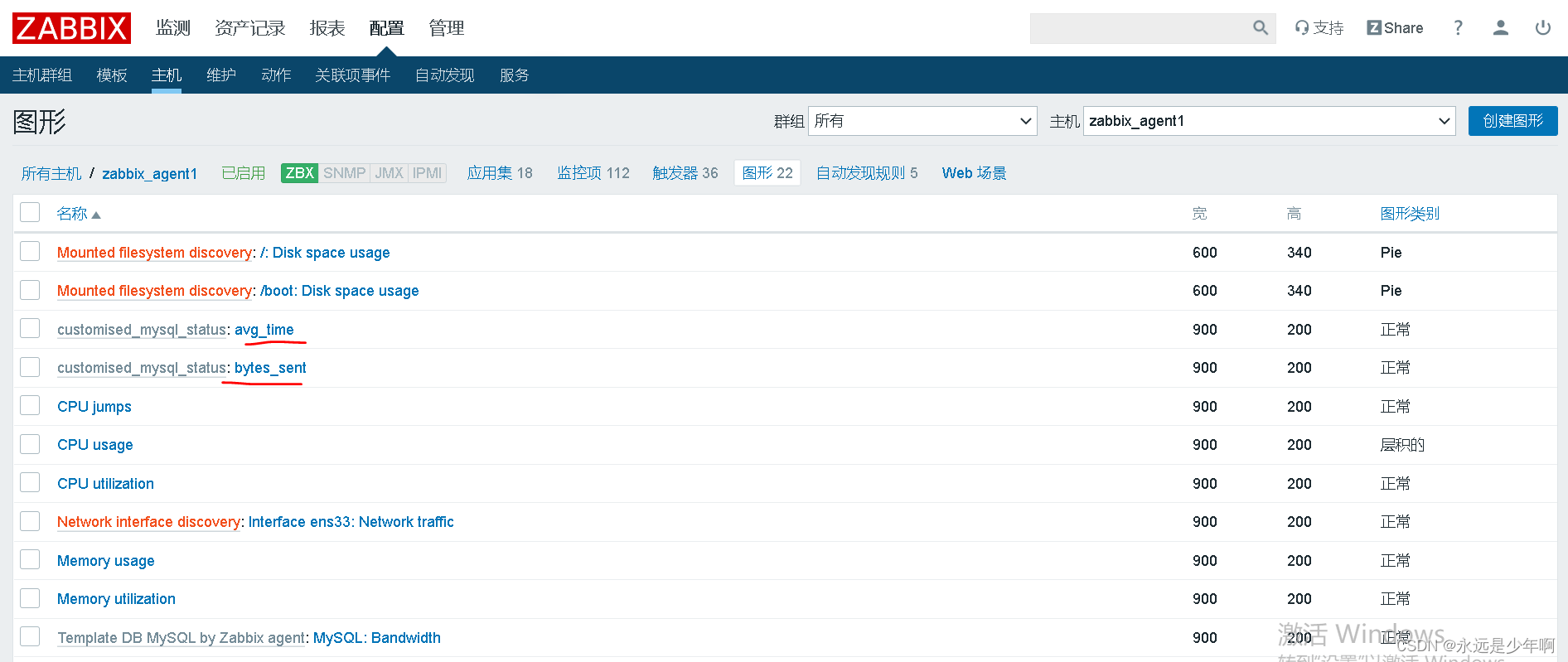Check the avg_time graph checkbox

[30, 328]
